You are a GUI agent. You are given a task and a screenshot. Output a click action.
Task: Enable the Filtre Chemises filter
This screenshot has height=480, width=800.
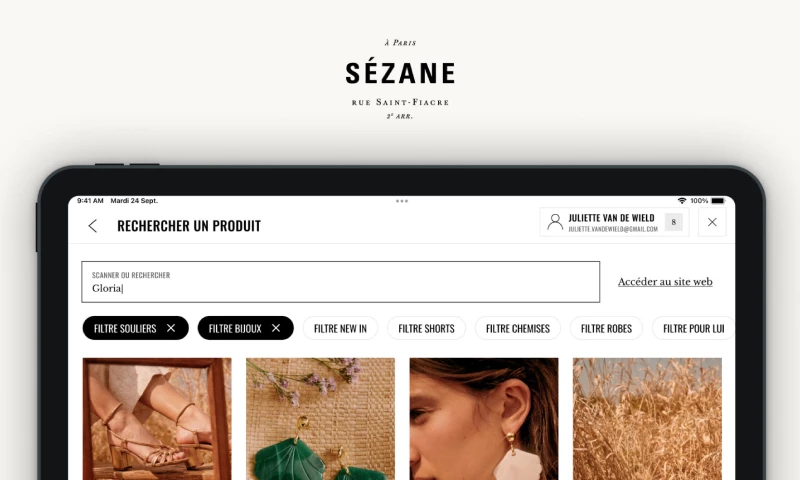(517, 328)
